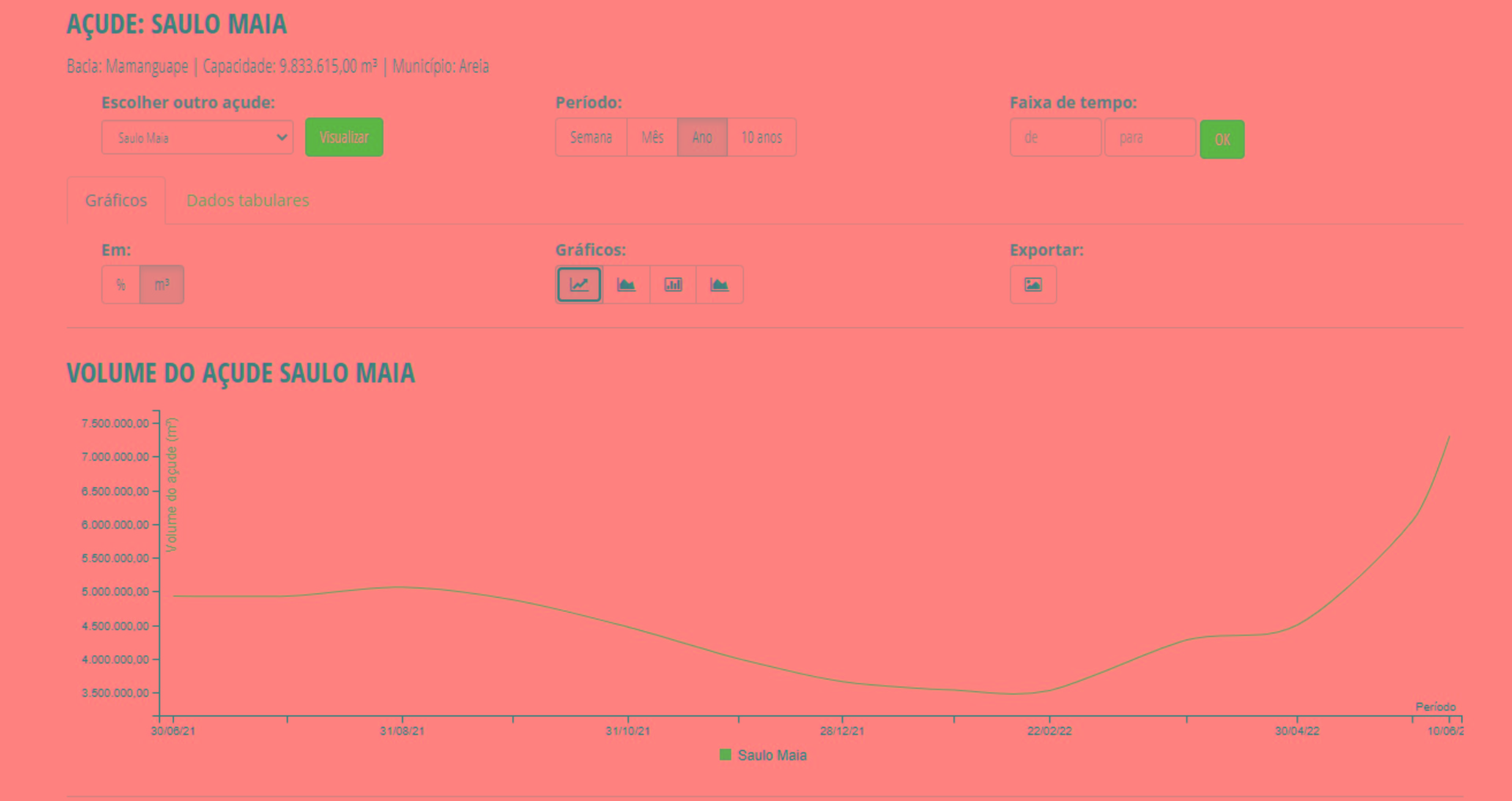Click the Saulo Maia legend label
Image resolution: width=1512 pixels, height=801 pixels.
tap(772, 755)
